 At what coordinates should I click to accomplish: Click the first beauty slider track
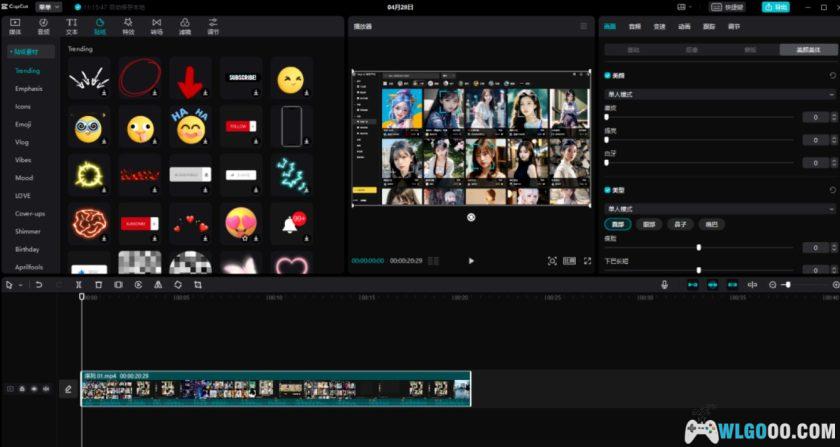[x=699, y=117]
